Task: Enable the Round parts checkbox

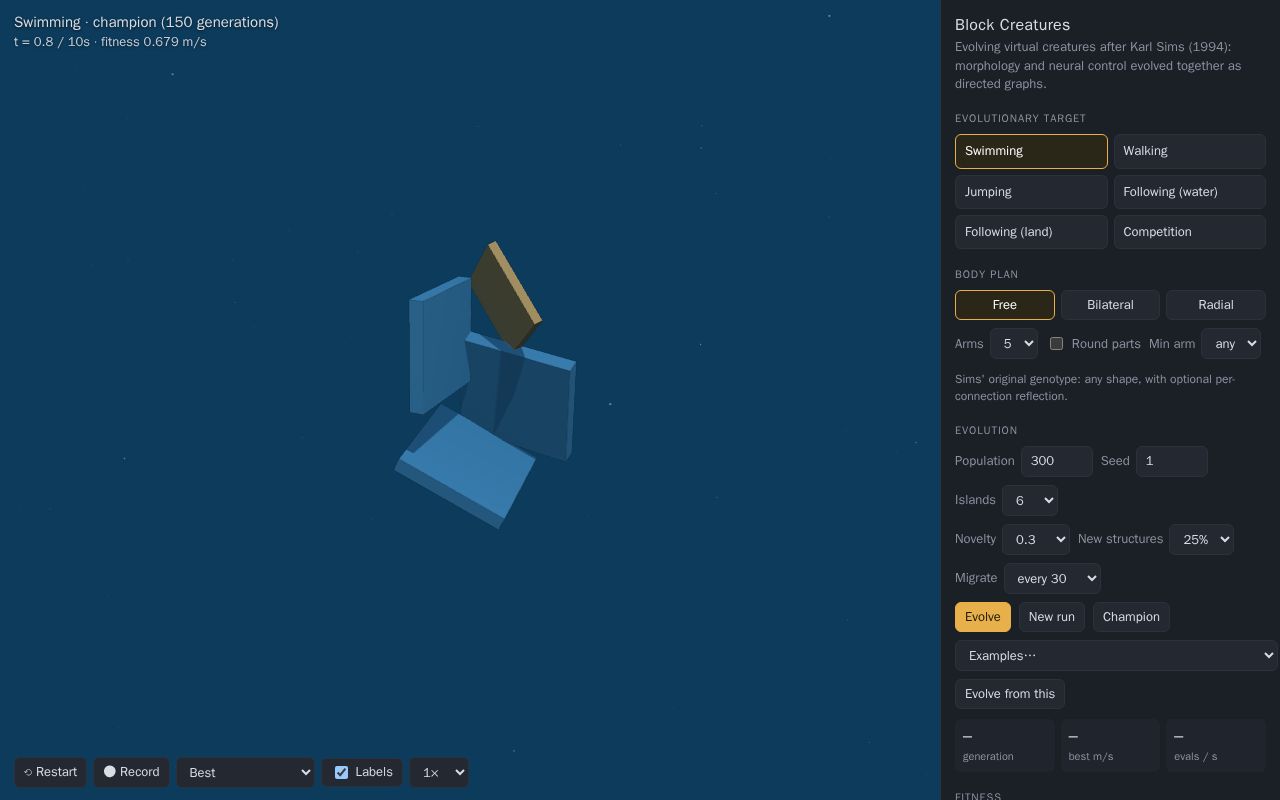Action: (1056, 344)
